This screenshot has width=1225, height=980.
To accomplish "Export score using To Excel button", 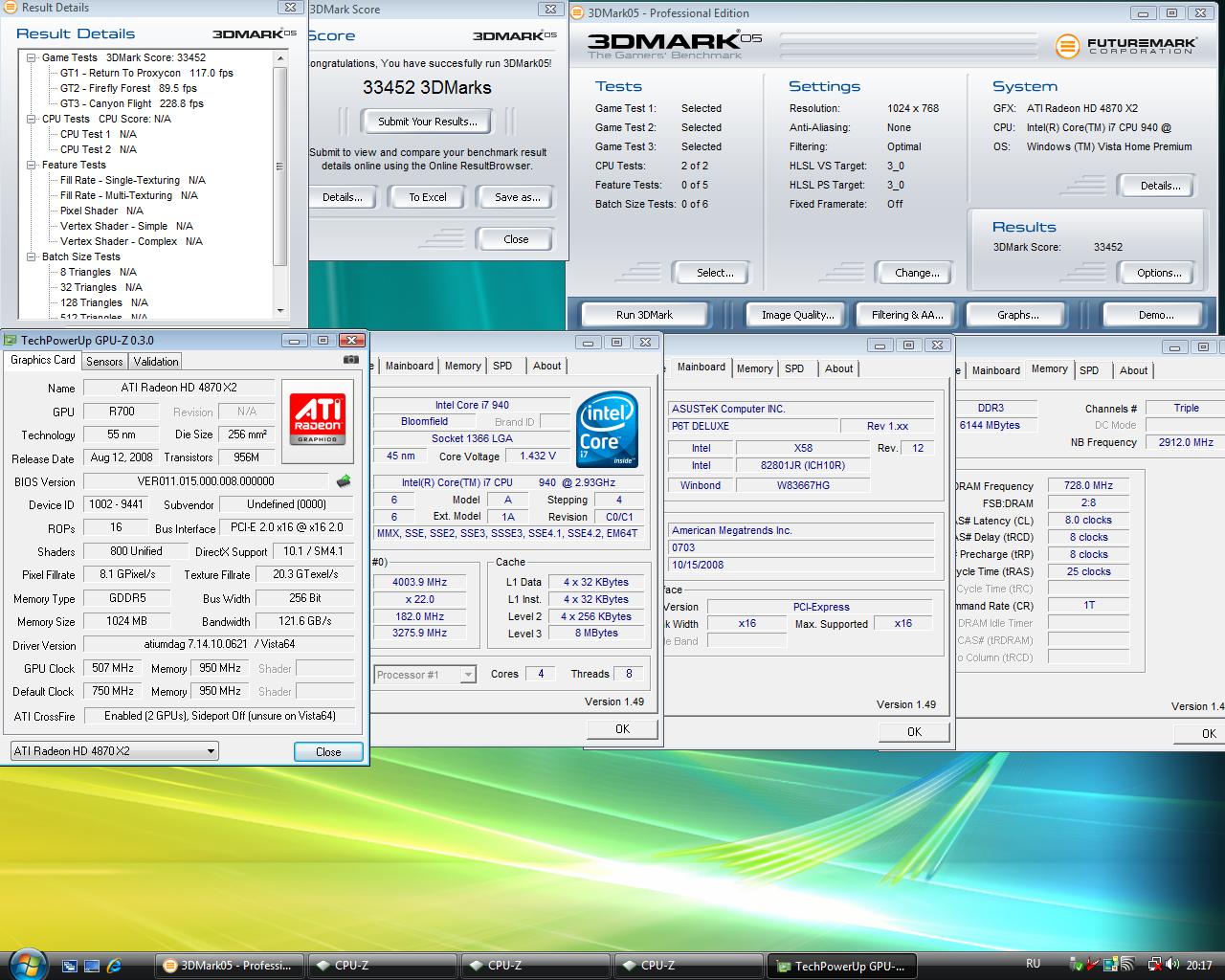I will (x=428, y=197).
